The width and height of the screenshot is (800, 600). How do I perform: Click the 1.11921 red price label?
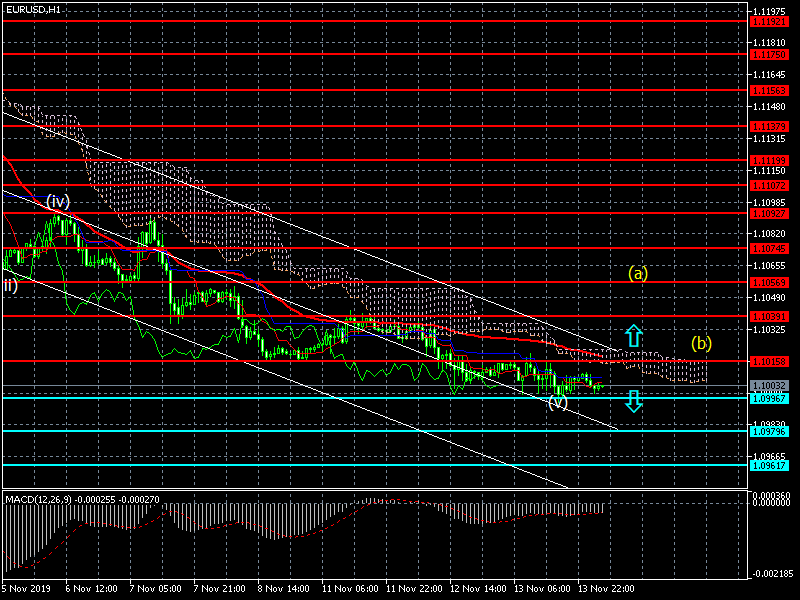(769, 22)
